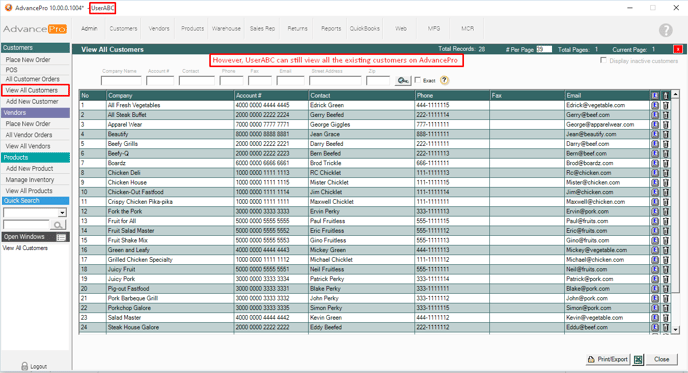The height and width of the screenshot is (373, 688).
Task: Click trash icon for Crispy Chicken Pika-pika
Action: coord(665,202)
